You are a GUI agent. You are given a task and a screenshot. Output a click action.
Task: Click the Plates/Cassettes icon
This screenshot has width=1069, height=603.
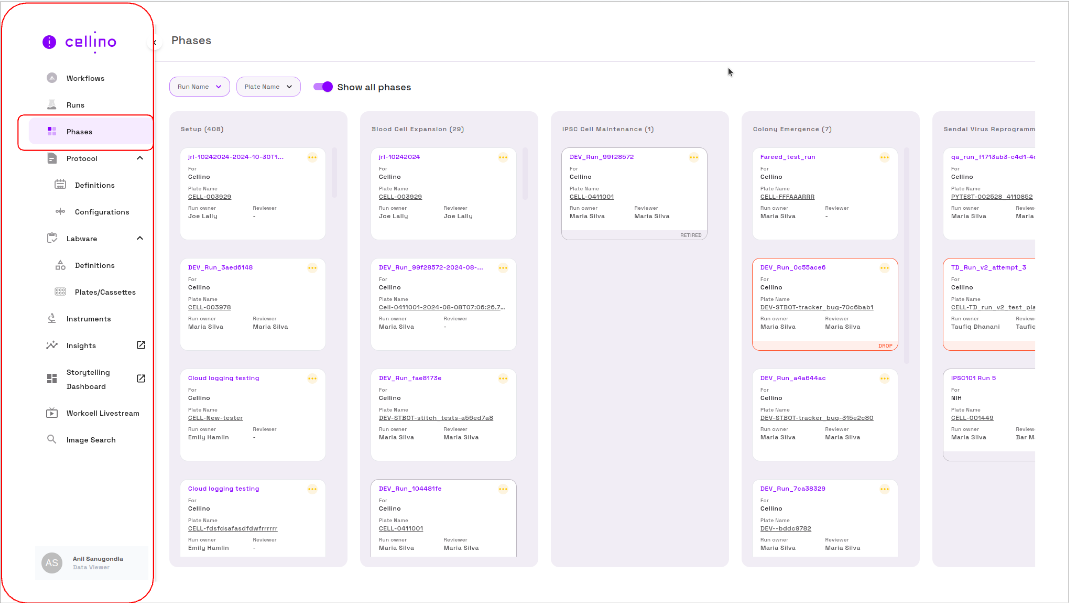60,292
